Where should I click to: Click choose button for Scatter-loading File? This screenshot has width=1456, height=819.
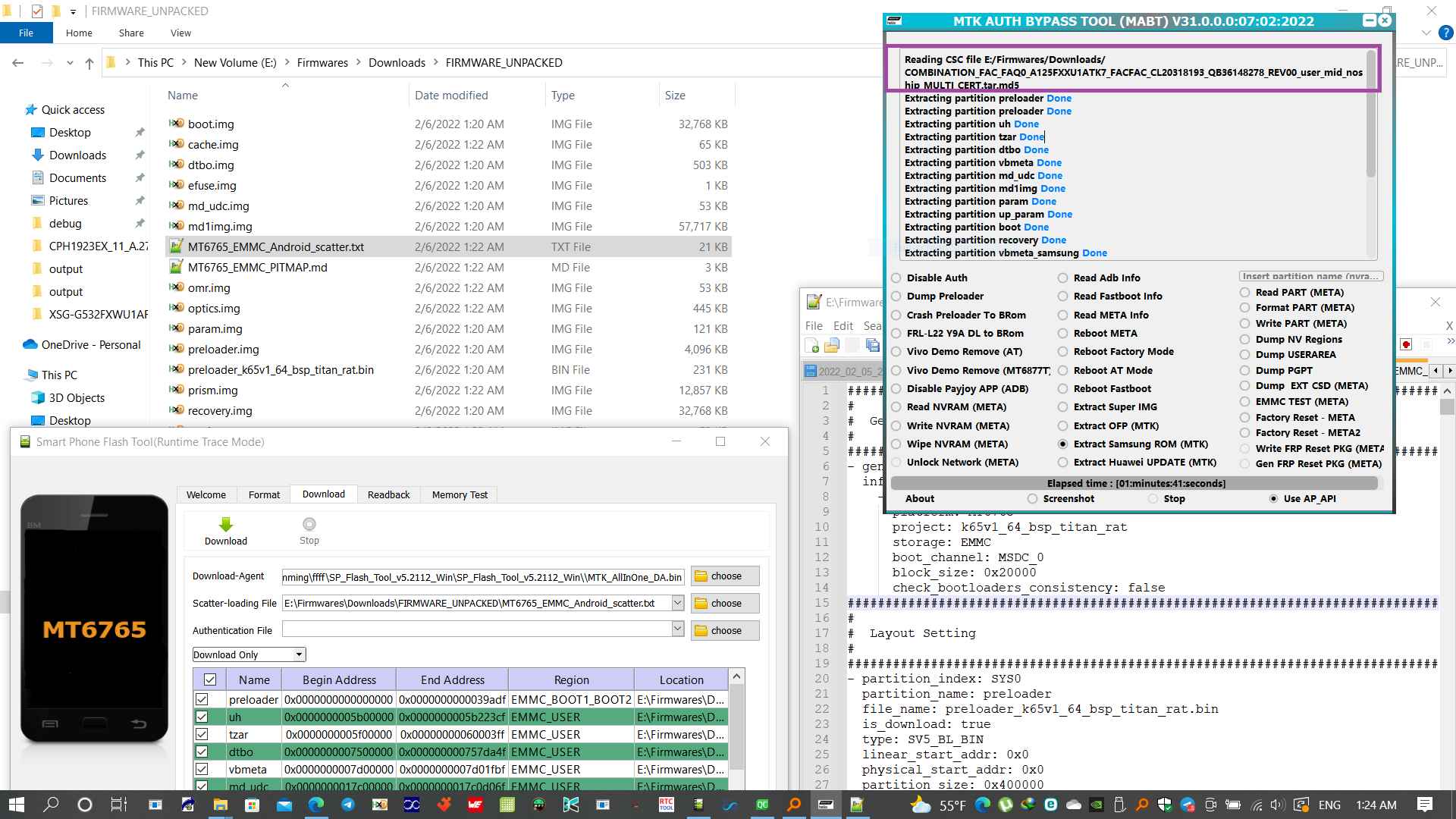(x=724, y=603)
